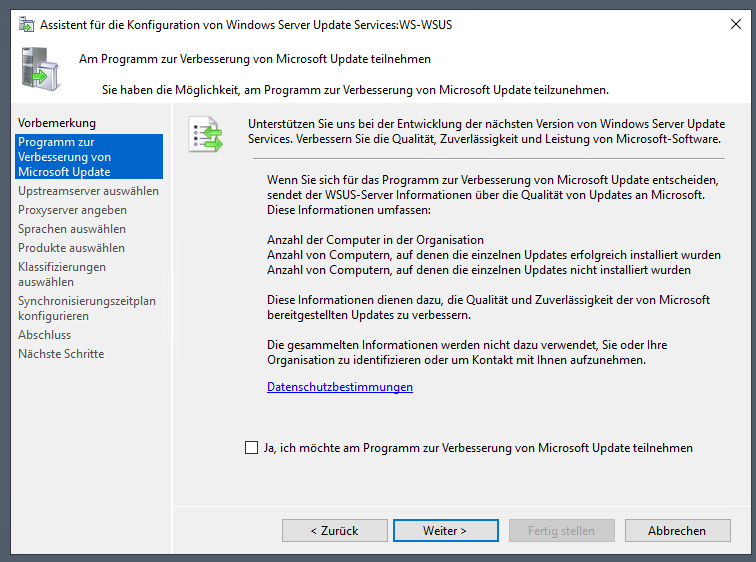Go to Abschluss step
Viewport: 756px width, 562px height.
[x=44, y=335]
